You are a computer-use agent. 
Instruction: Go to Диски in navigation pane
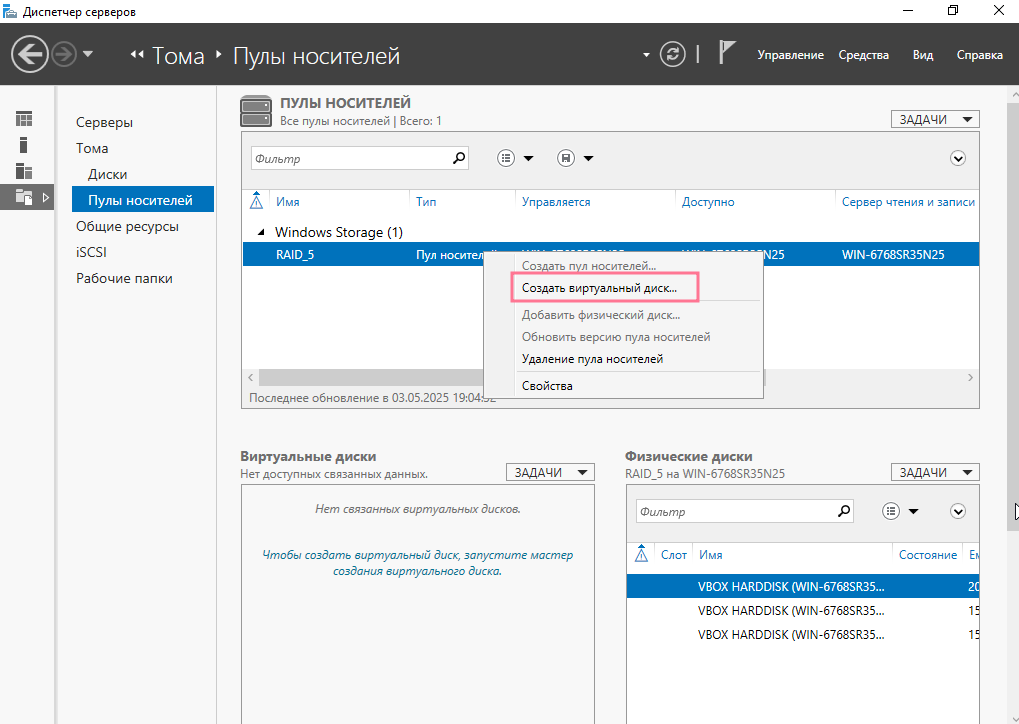107,174
